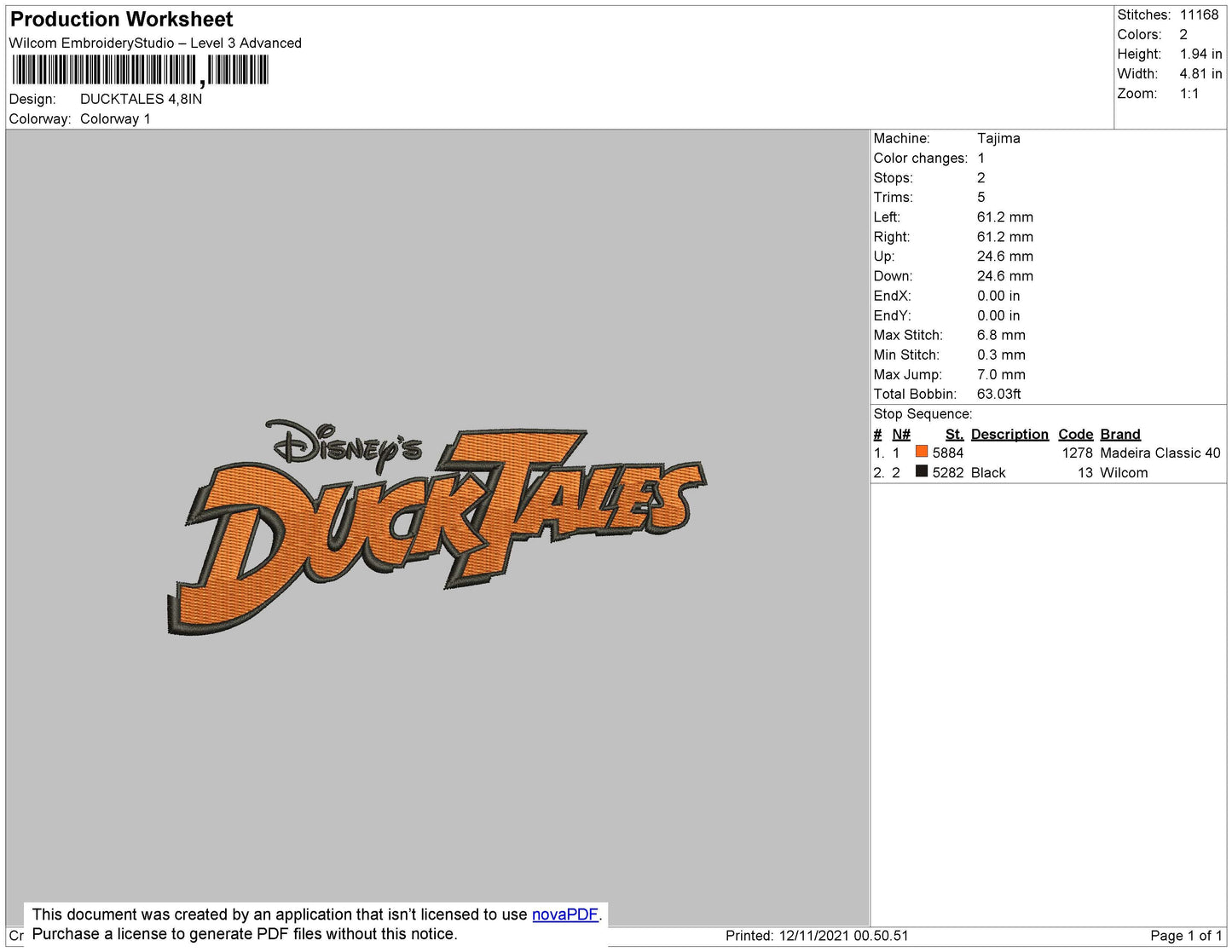Click the 'Brand' column header

(1120, 434)
